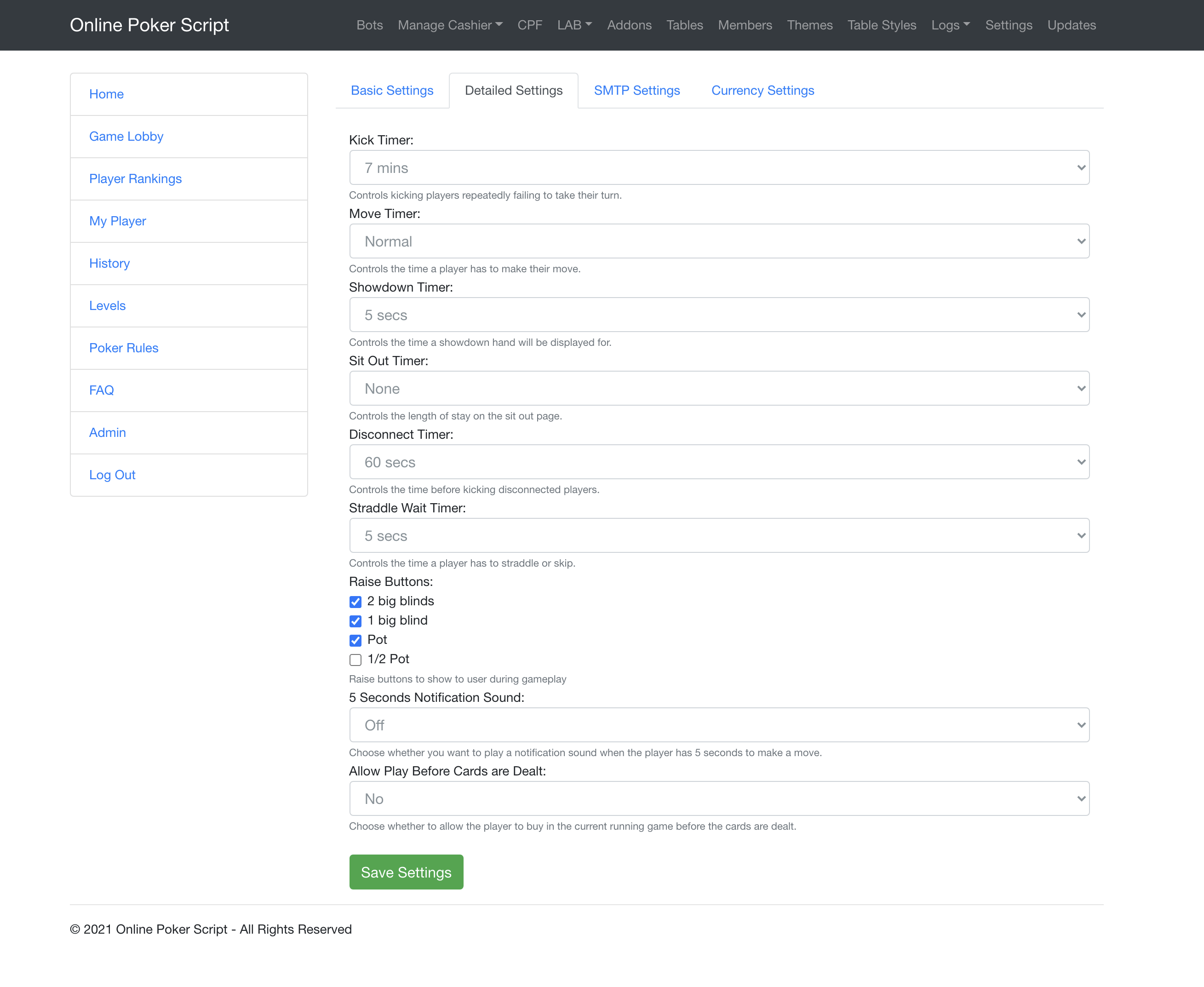The image size is (1204, 987).
Task: Switch to Basic Settings tab
Action: point(392,91)
